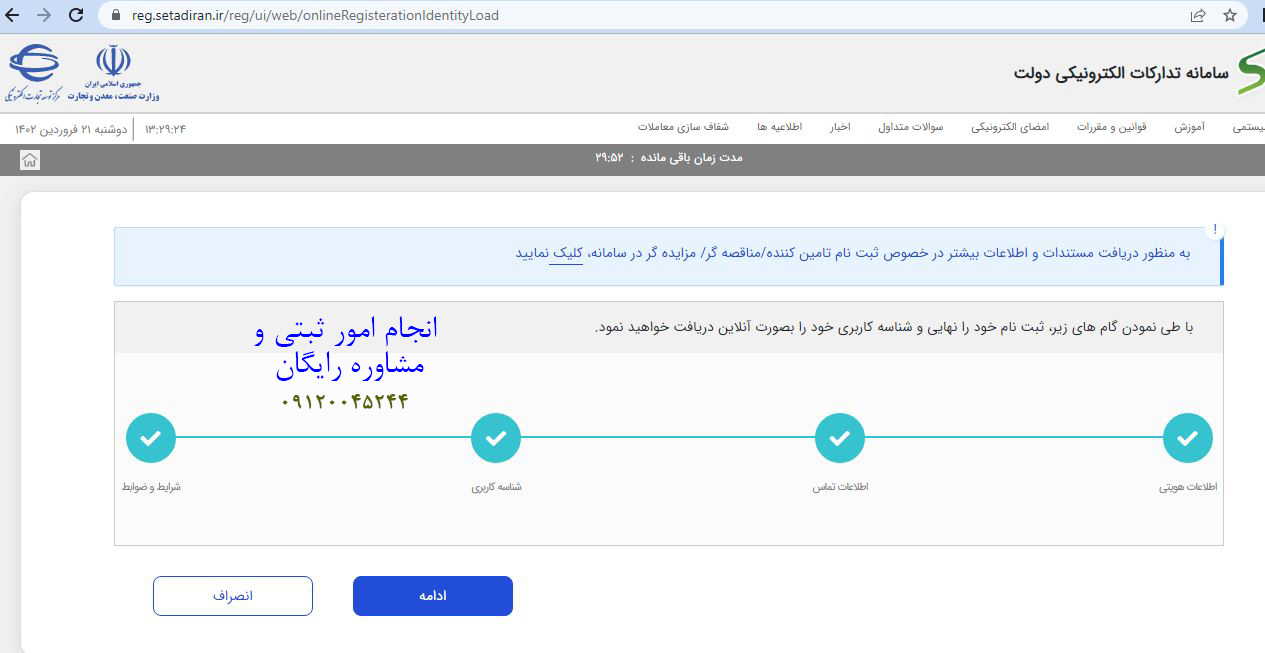The width and height of the screenshot is (1265, 653).
Task: Click the checkmark for اطلاعات هویتی step
Action: pyautogui.click(x=1187, y=437)
